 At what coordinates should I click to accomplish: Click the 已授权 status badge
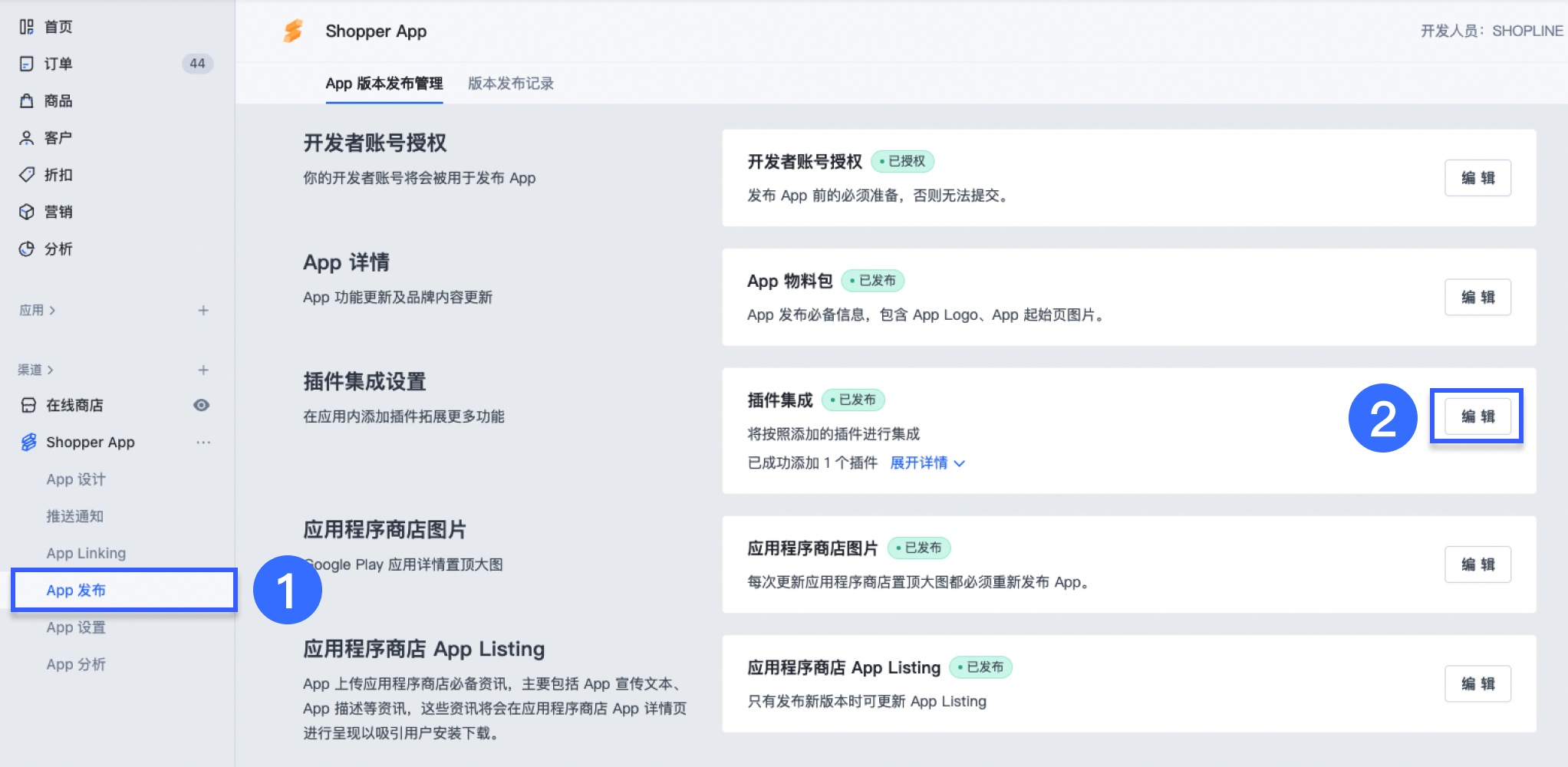point(902,161)
